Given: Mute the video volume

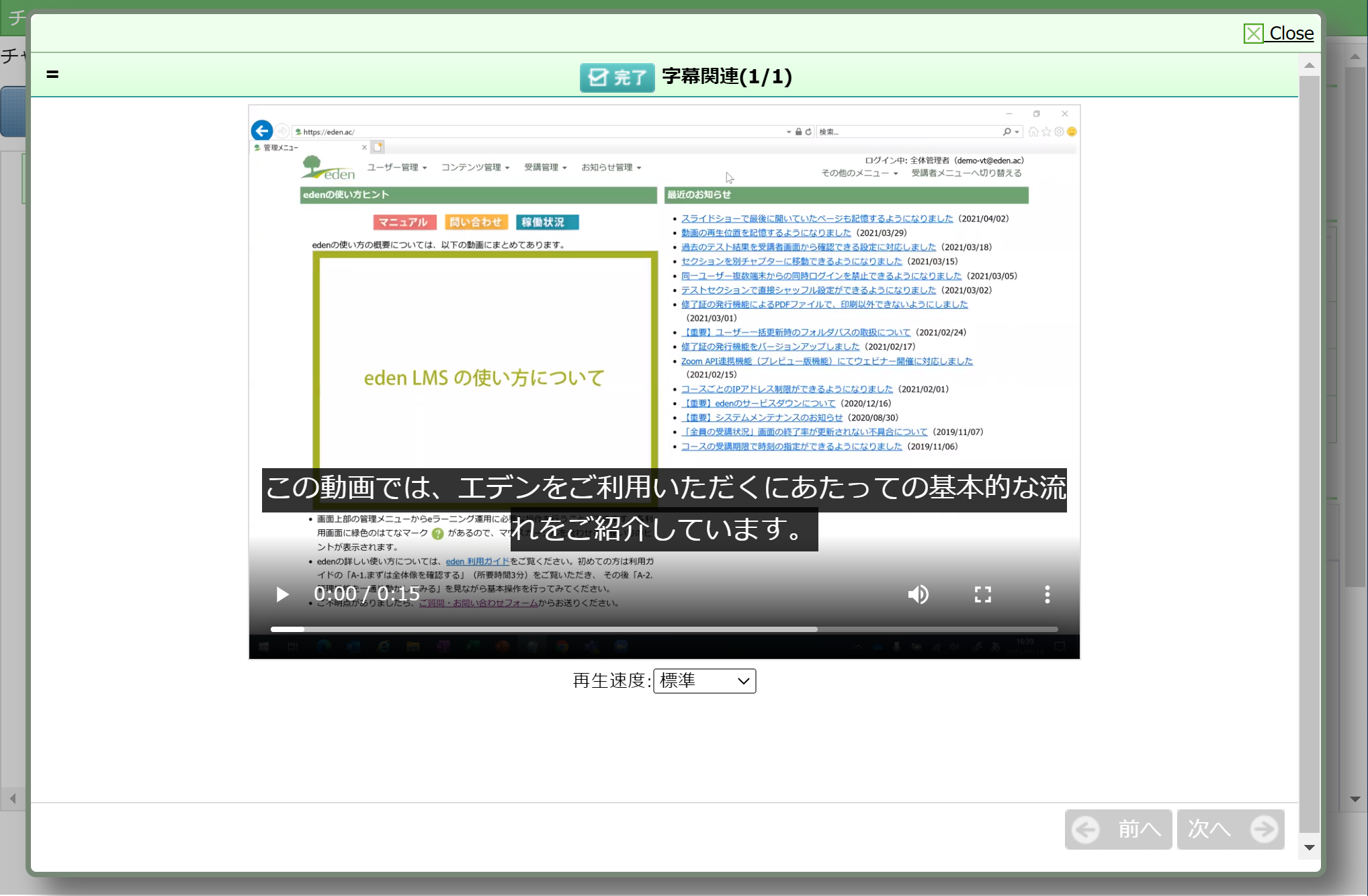Looking at the screenshot, I should [918, 594].
